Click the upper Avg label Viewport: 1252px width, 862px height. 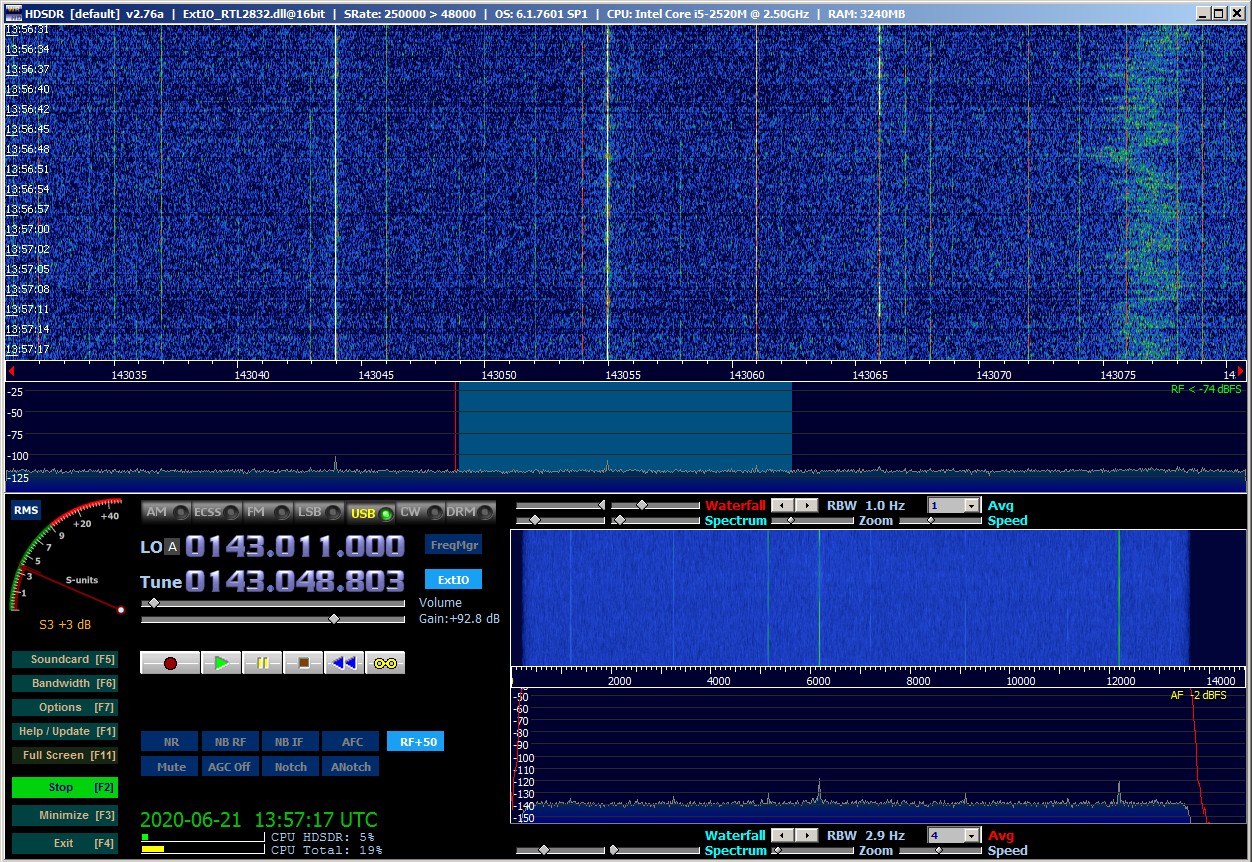point(1000,505)
